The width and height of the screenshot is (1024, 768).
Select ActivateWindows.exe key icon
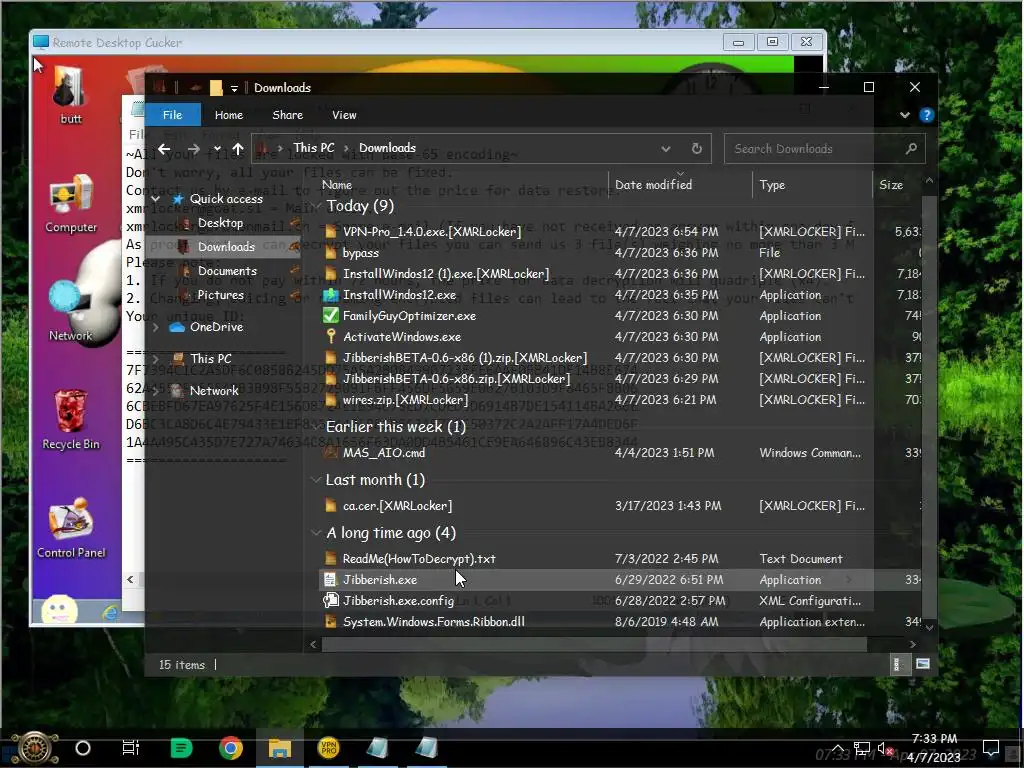point(331,336)
